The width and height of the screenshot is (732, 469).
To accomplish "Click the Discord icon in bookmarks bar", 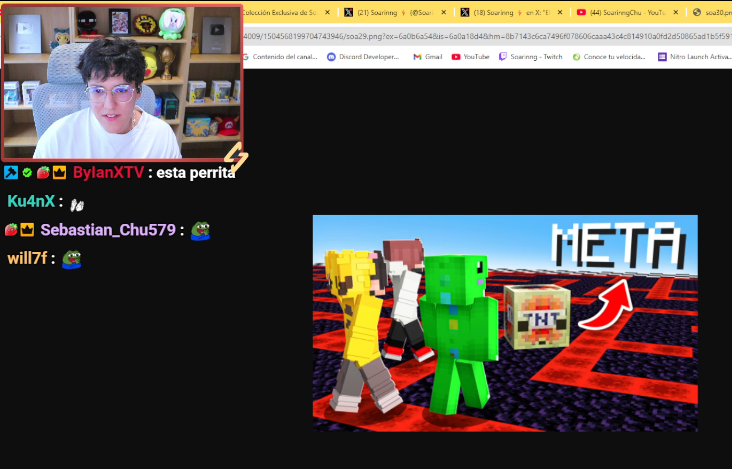I will point(331,57).
